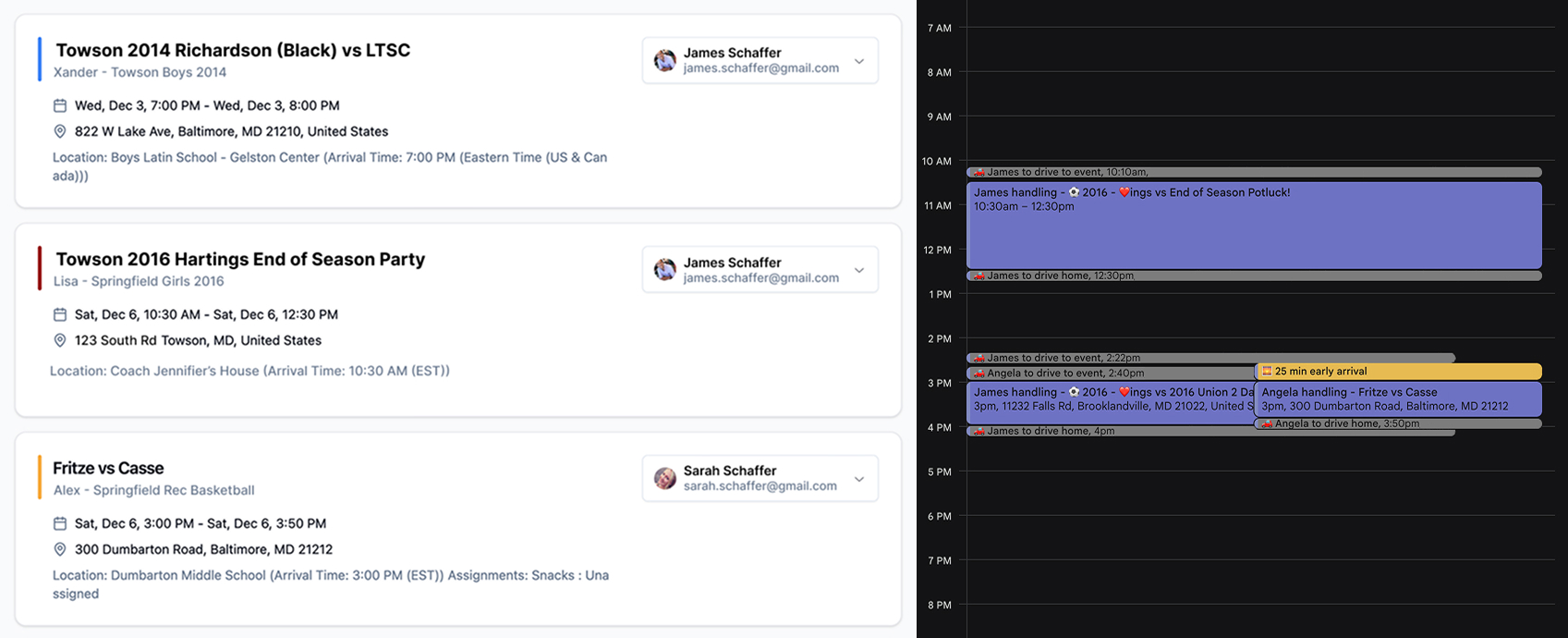1568x638 pixels.
Task: Select 'Angela to drive to event, 2:40pm' bar
Action: [1111, 374]
